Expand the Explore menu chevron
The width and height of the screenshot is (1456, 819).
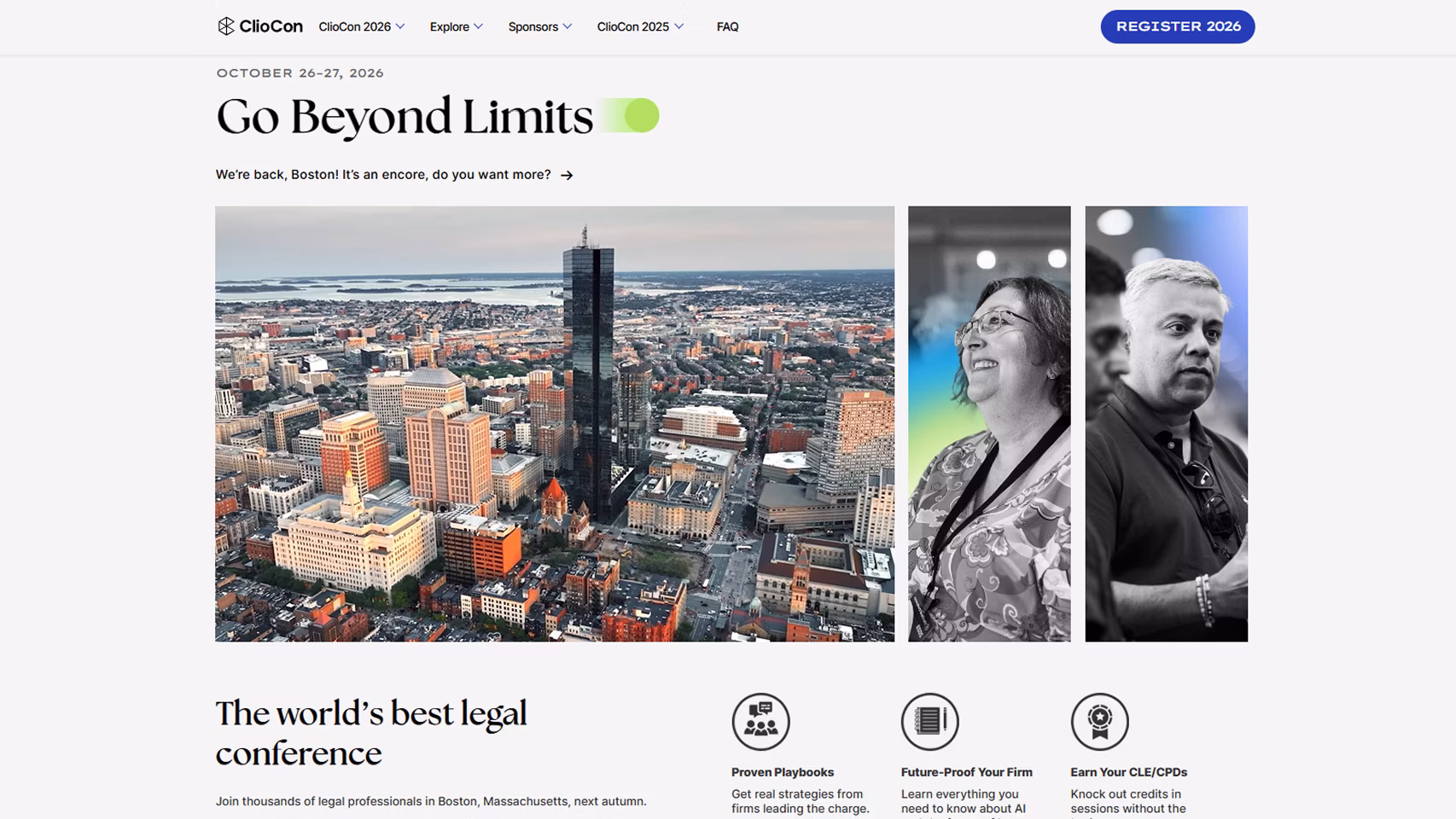click(479, 26)
